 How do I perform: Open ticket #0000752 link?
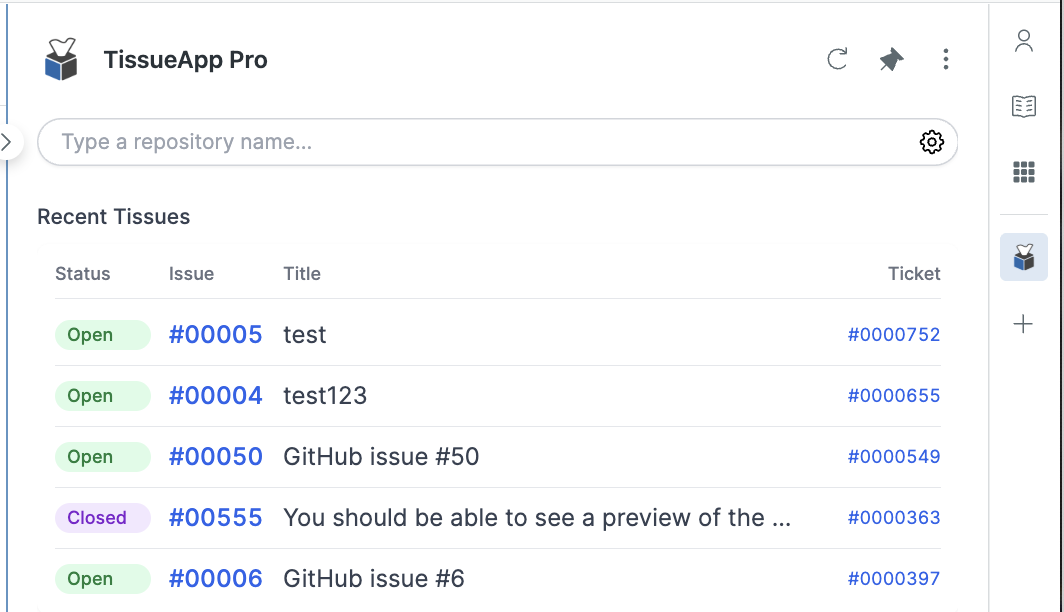894,334
